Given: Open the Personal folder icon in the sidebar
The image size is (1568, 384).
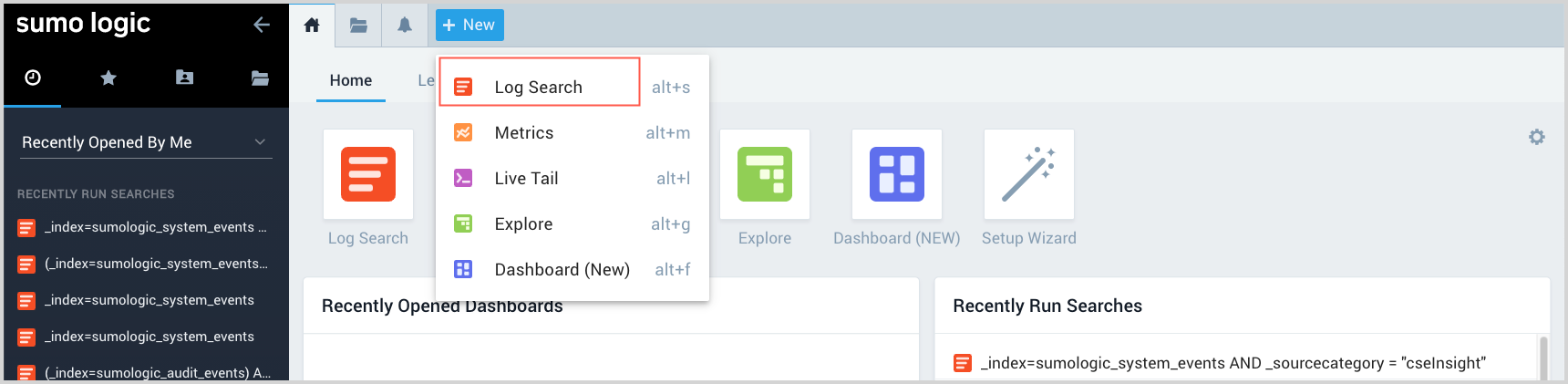Looking at the screenshot, I should (x=184, y=78).
